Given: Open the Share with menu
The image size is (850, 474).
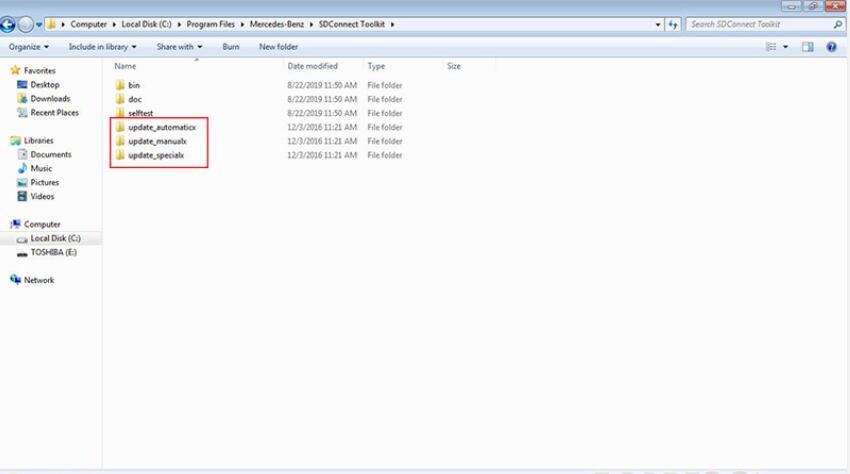Looking at the screenshot, I should click(179, 47).
